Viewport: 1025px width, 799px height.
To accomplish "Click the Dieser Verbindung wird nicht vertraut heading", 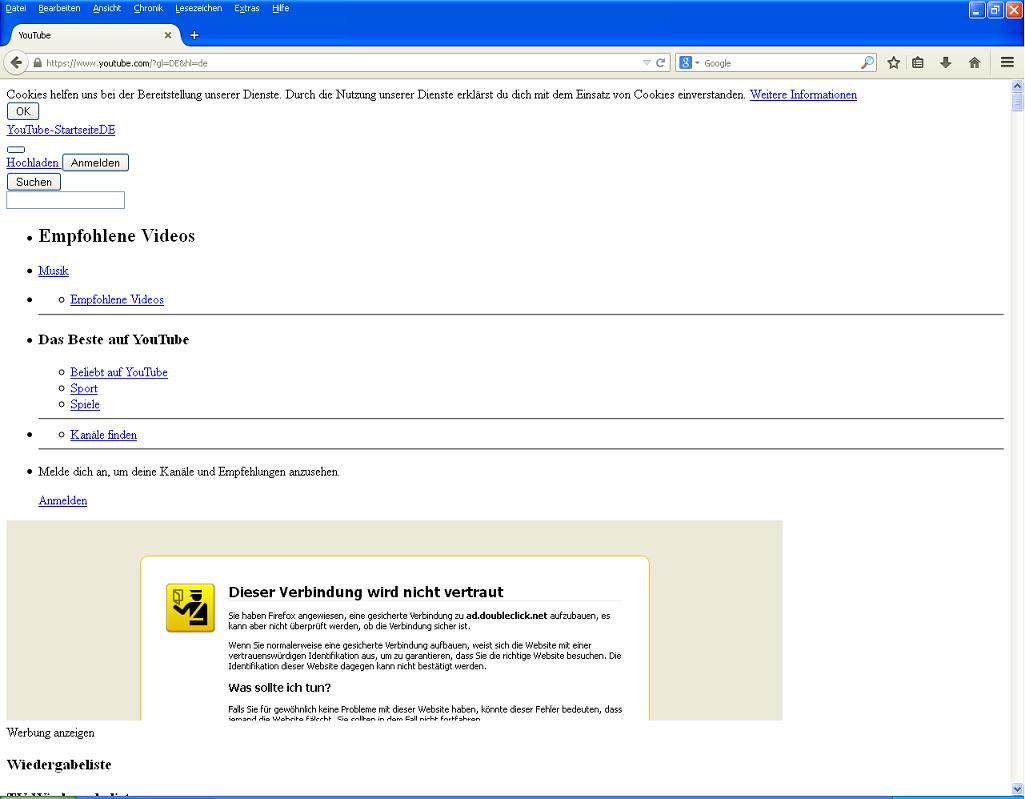I will coord(366,592).
